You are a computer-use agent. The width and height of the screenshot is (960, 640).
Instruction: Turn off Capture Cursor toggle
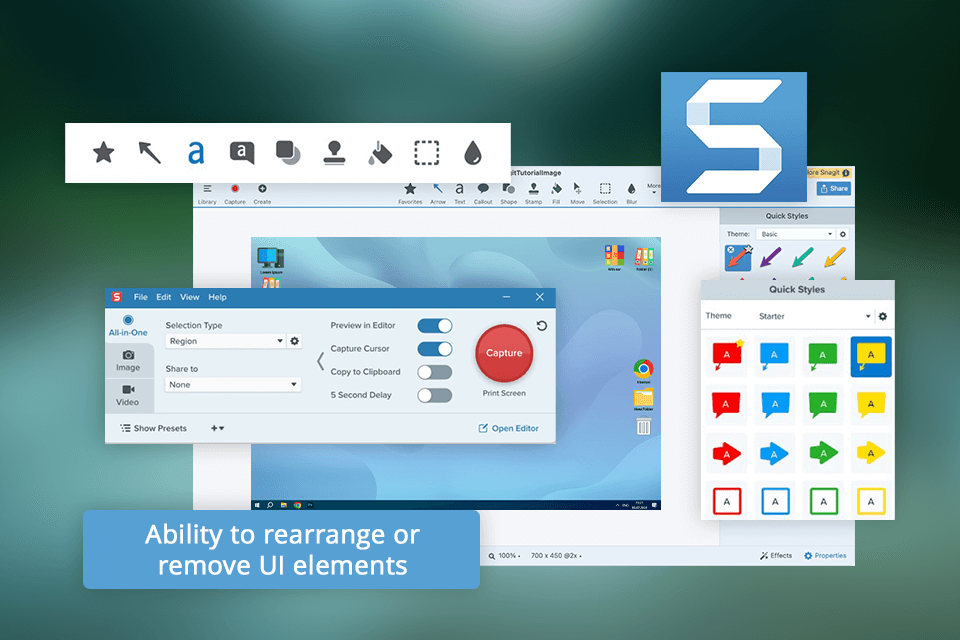[435, 349]
